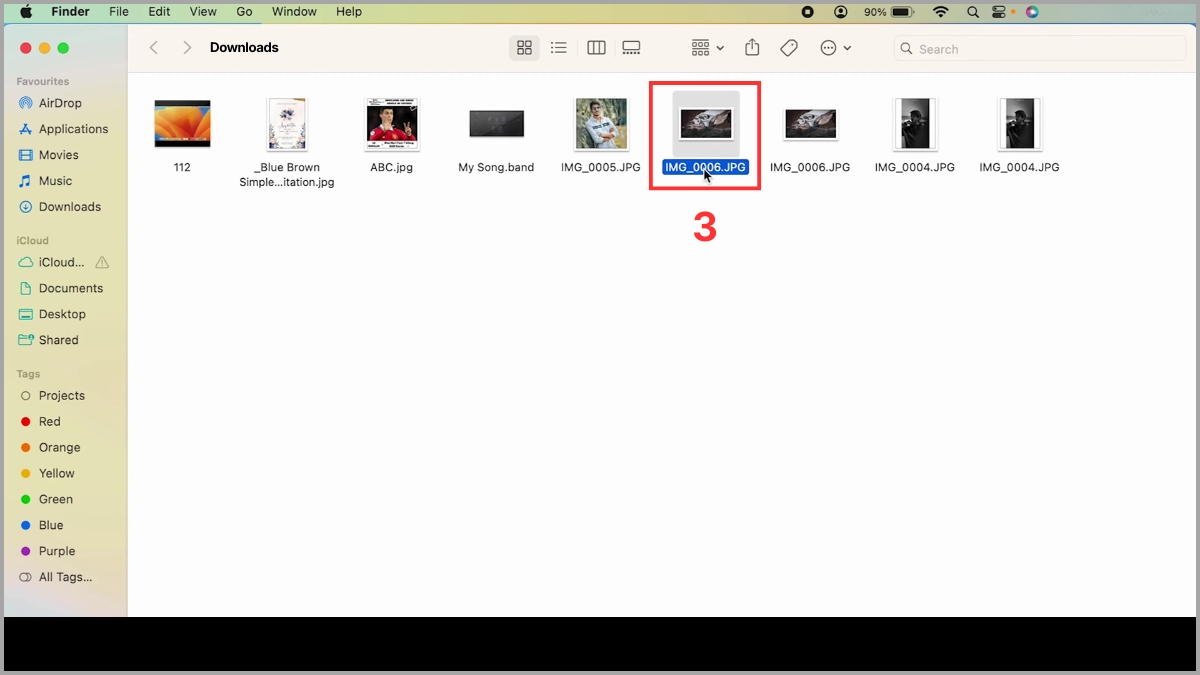The image size is (1200, 675).
Task: Select the Red tag
Action: pyautogui.click(x=49, y=422)
